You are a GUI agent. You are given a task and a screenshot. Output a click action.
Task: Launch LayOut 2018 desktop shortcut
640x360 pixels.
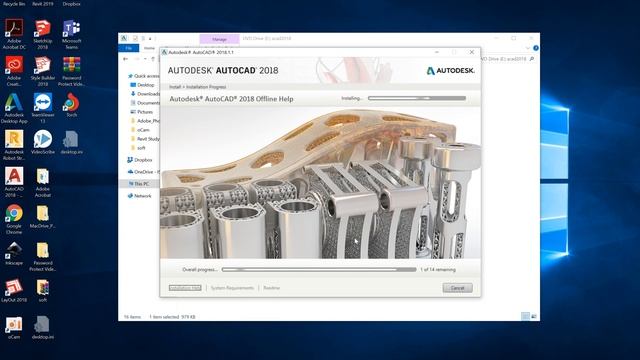(x=14, y=290)
